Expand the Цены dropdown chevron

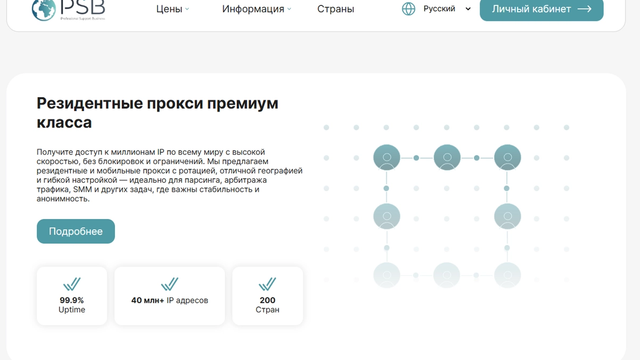pos(187,9)
